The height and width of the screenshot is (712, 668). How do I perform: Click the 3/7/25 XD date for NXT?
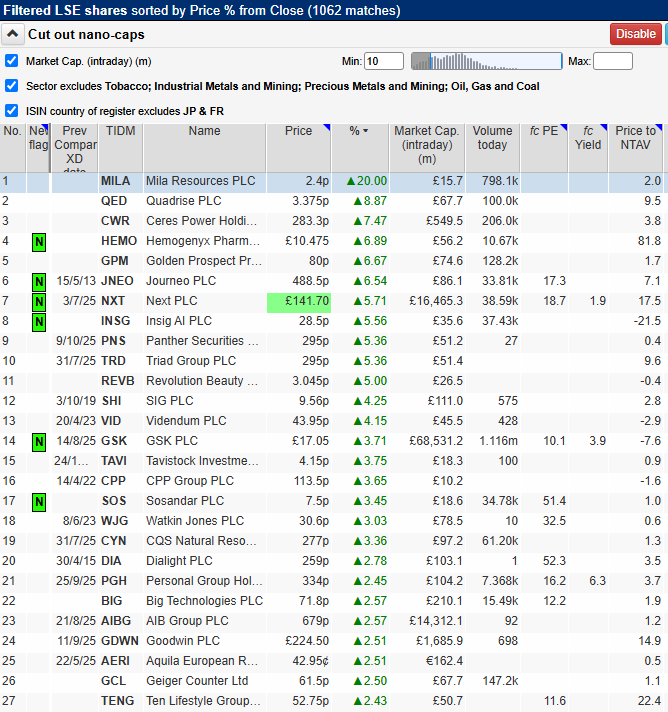click(79, 301)
